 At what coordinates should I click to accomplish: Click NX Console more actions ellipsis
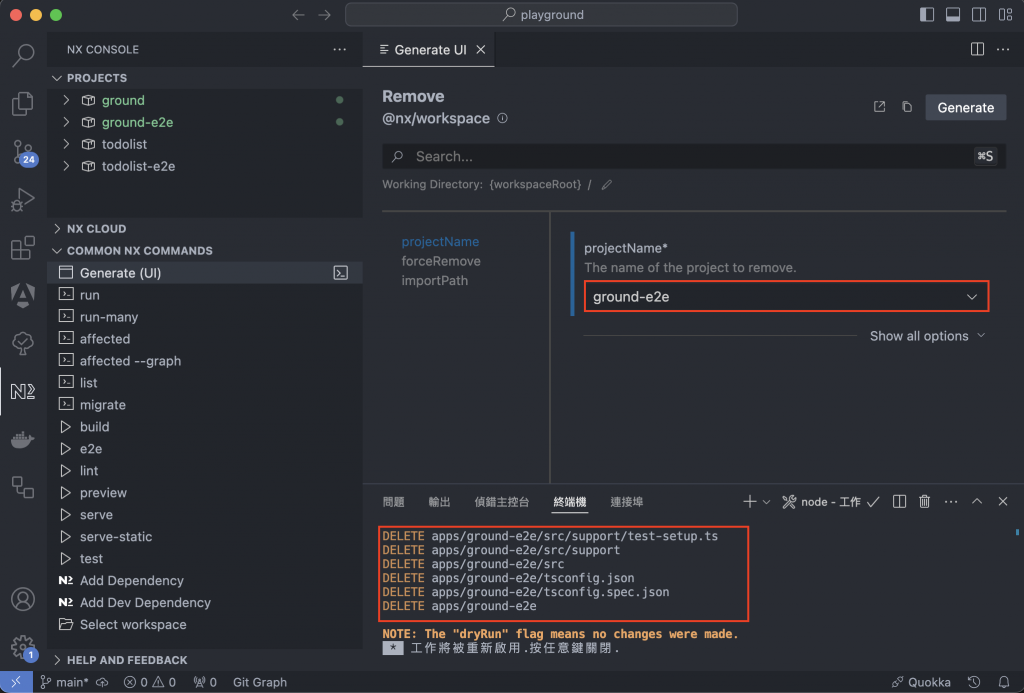point(340,50)
